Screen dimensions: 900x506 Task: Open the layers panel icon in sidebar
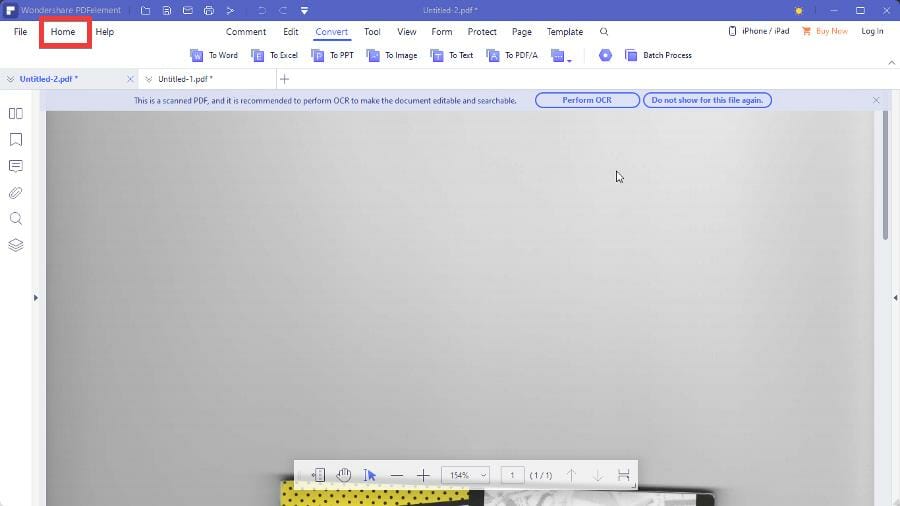(x=16, y=245)
